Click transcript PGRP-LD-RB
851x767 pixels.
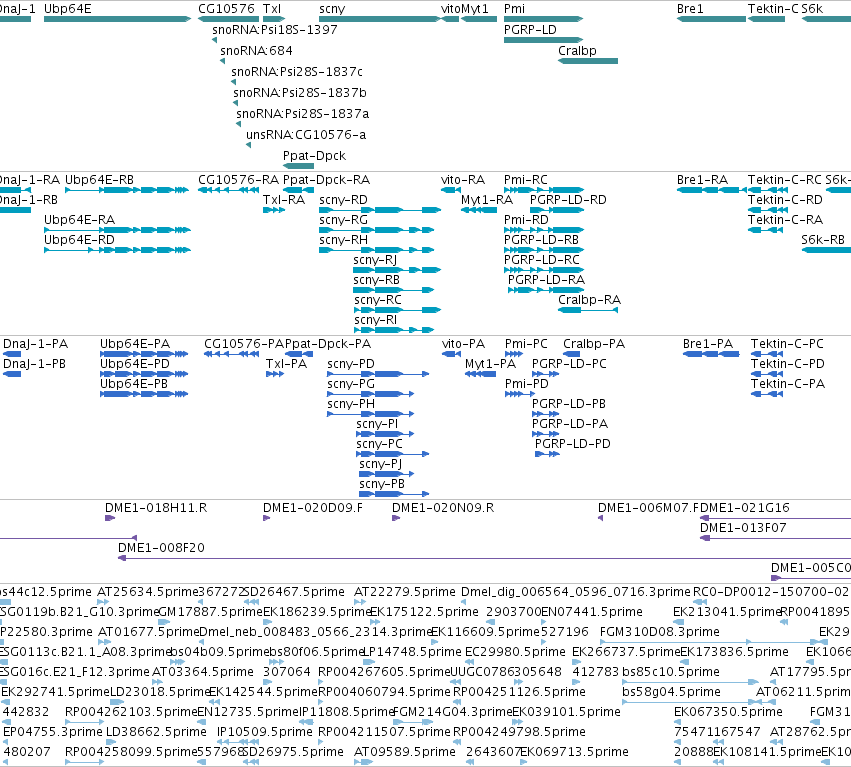pos(544,250)
